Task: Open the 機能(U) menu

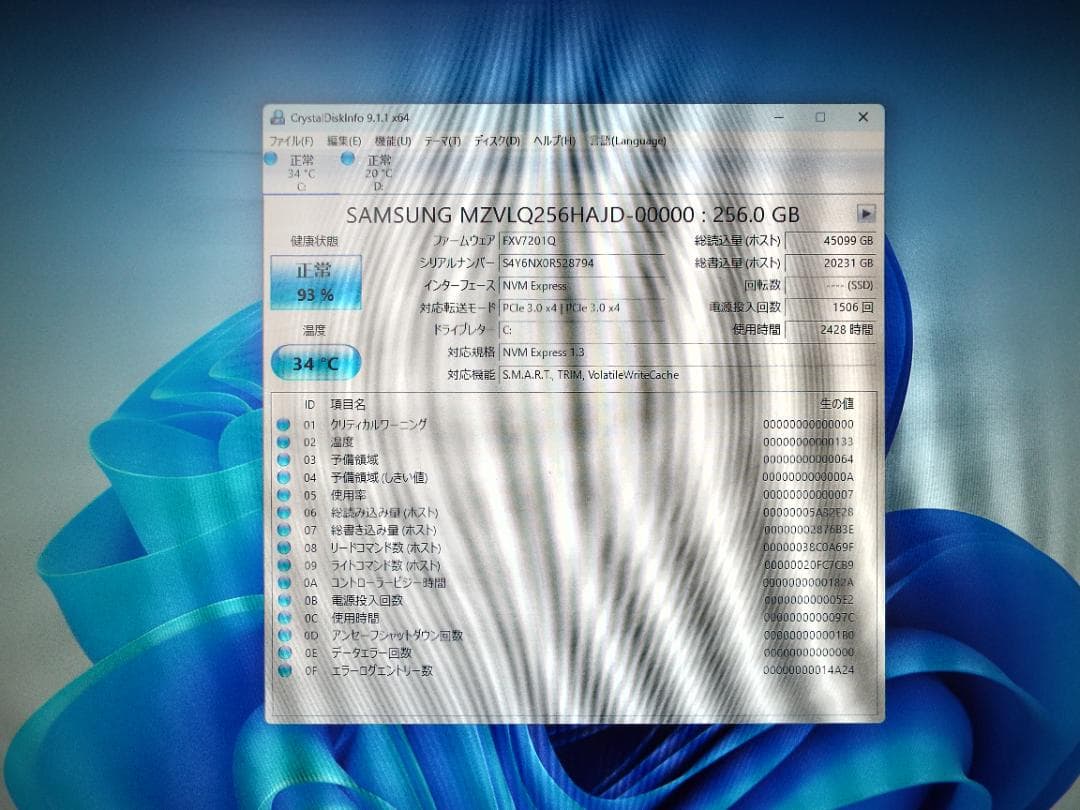Action: [x=392, y=141]
